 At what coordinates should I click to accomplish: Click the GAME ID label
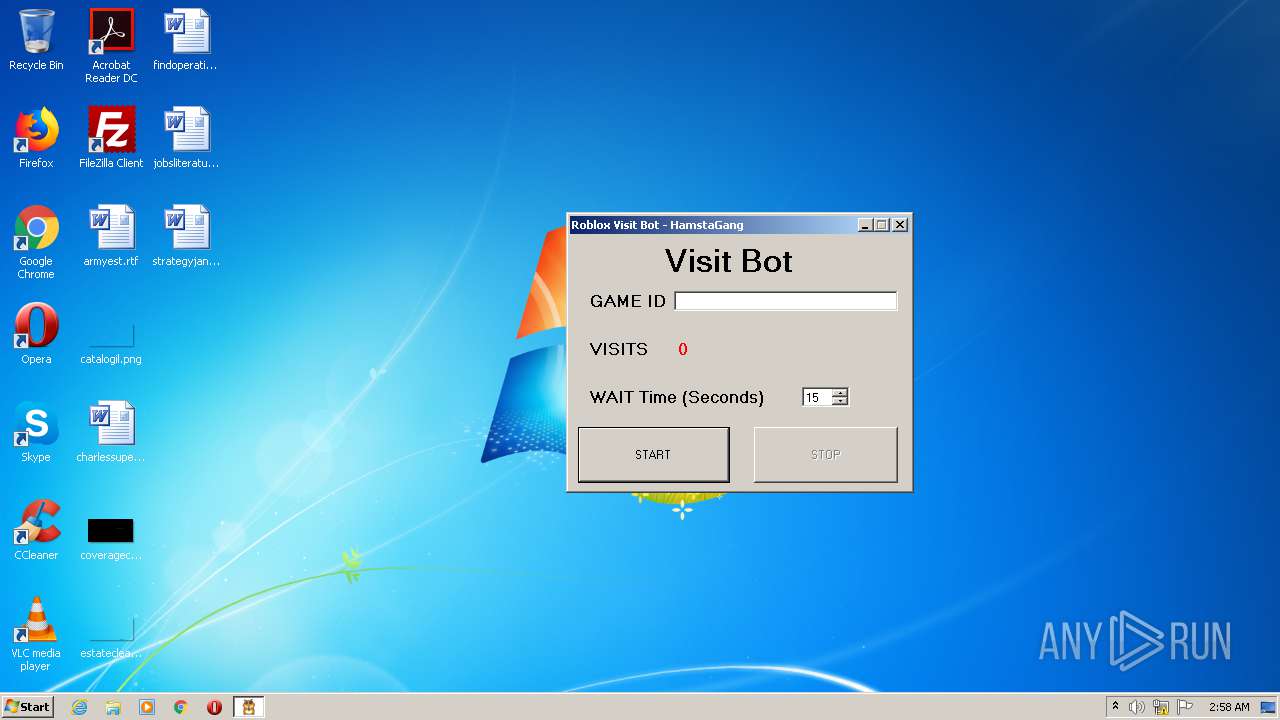[628, 301]
